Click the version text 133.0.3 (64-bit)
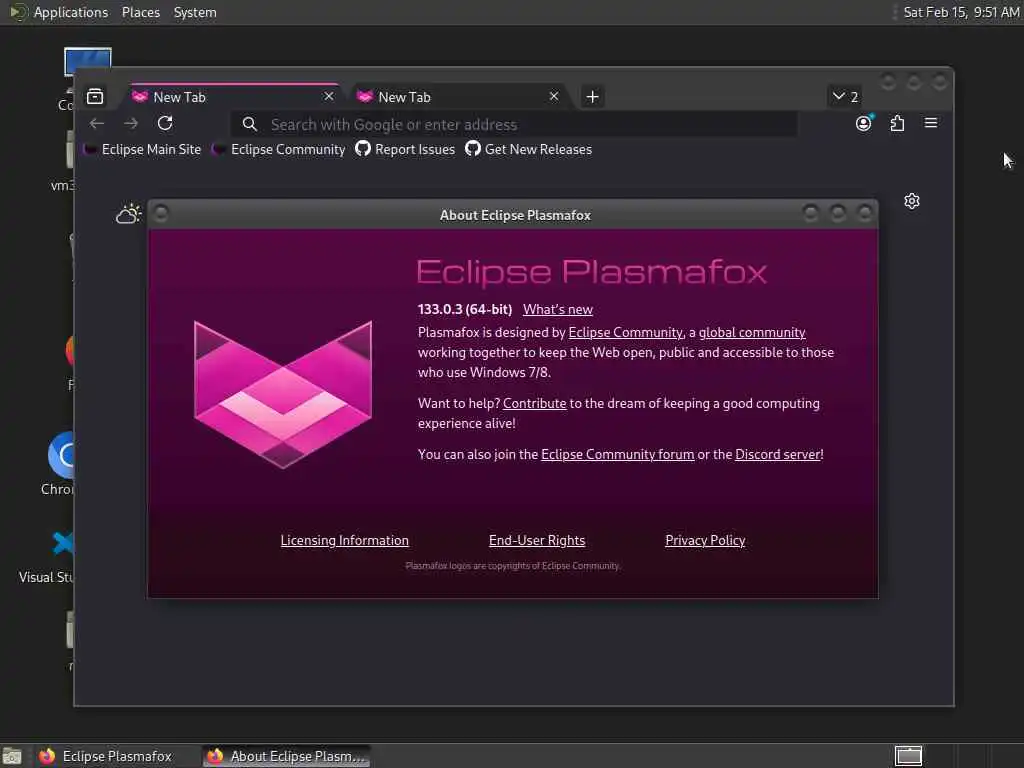This screenshot has height=768, width=1024. point(464,310)
